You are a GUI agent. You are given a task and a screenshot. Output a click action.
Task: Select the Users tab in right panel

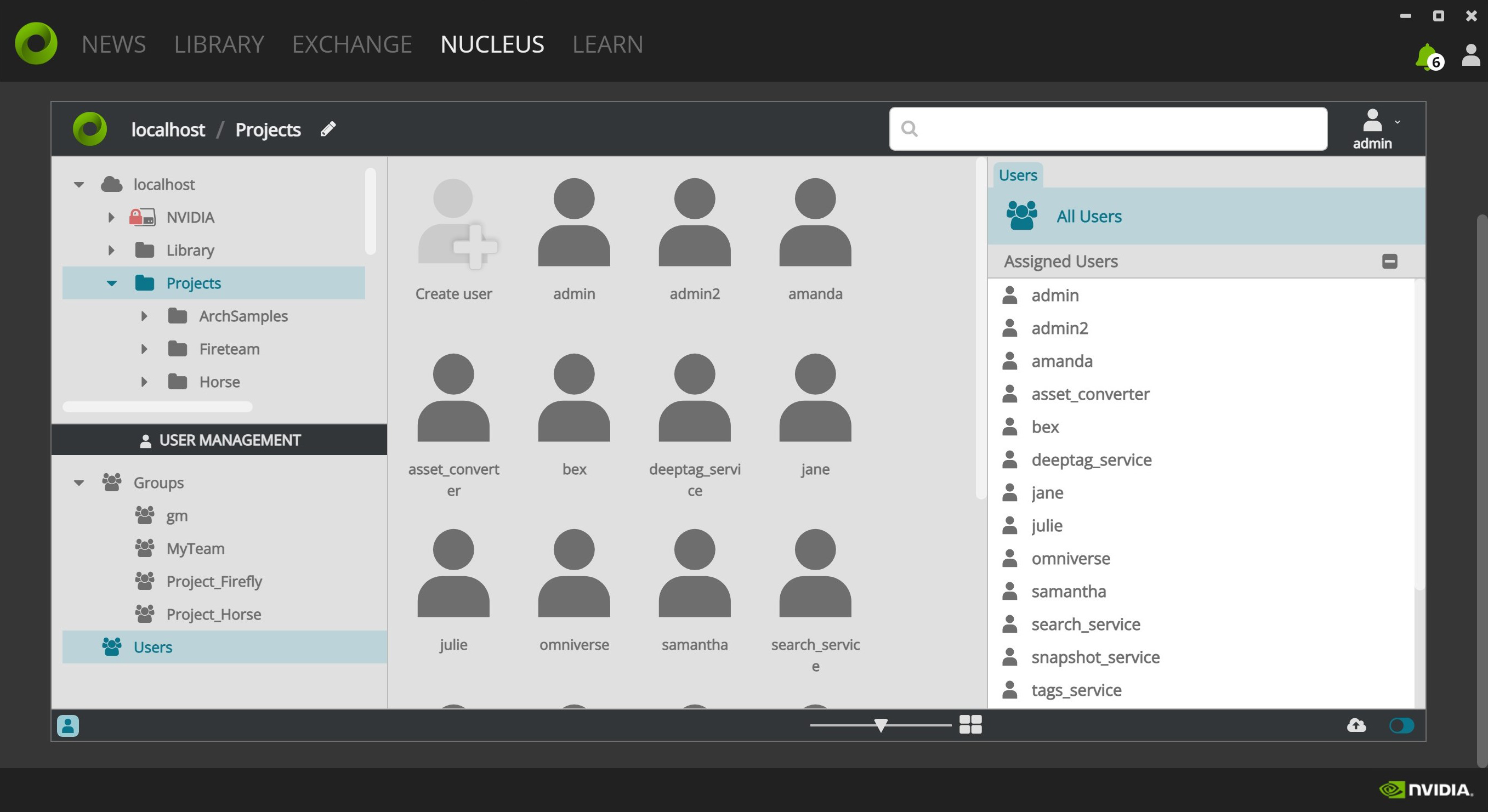(1018, 175)
